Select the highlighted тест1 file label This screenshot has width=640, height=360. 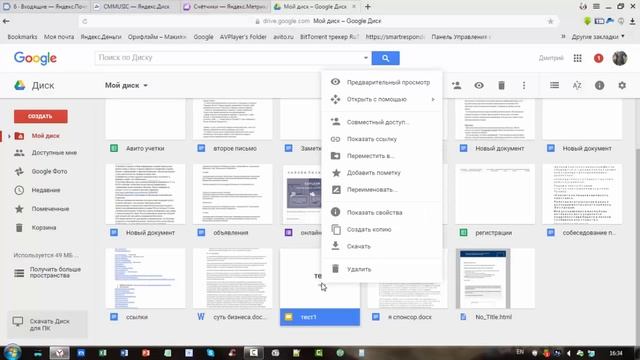(x=320, y=317)
